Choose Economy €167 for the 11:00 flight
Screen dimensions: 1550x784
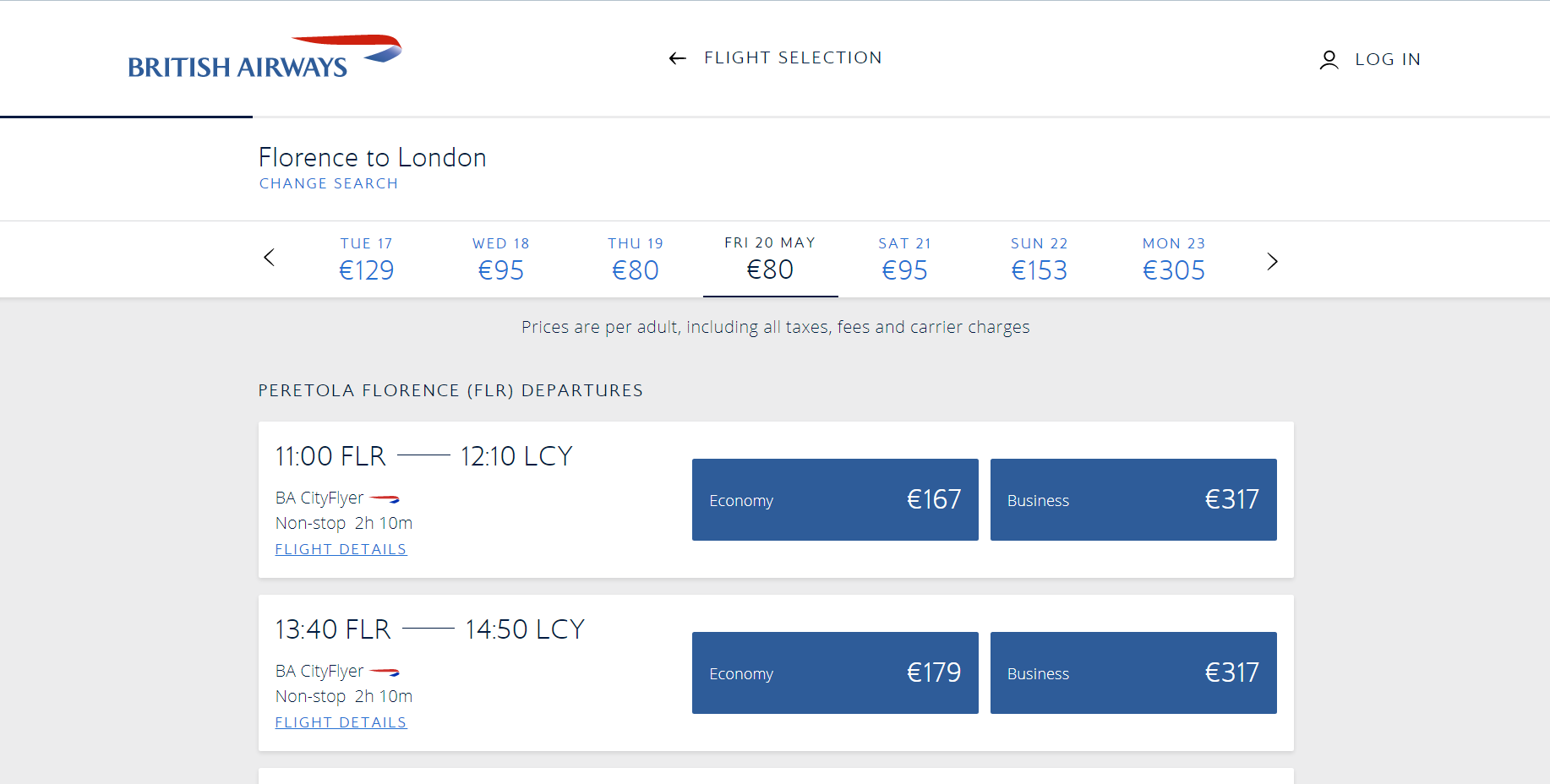(x=835, y=499)
